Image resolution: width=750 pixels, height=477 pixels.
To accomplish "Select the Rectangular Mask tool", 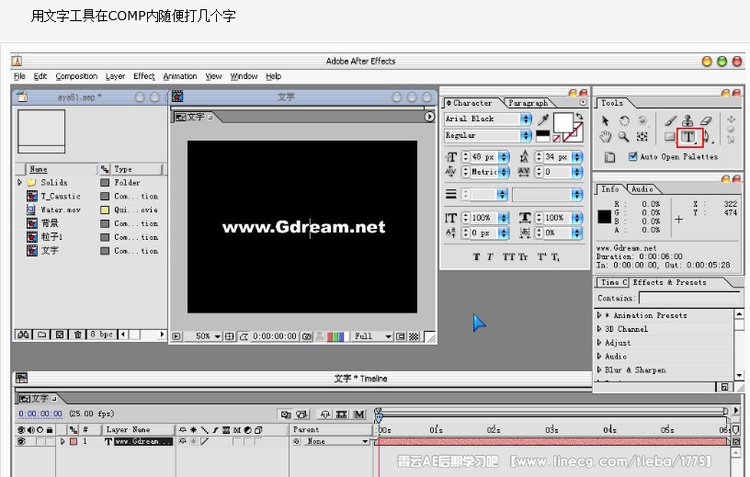I will coord(670,137).
